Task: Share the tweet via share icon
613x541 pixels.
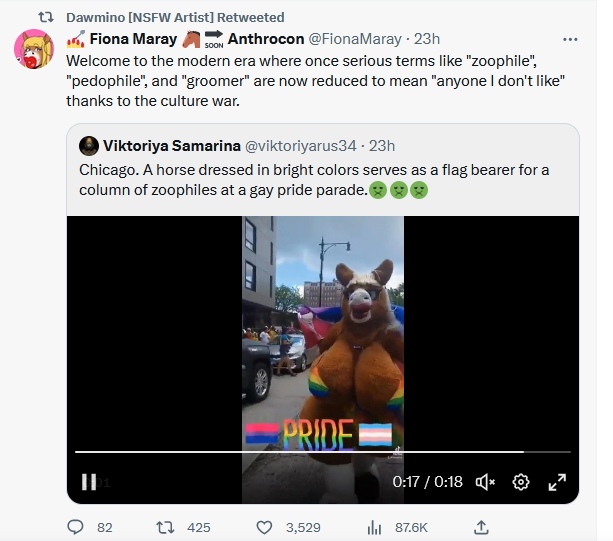Action: point(481,526)
